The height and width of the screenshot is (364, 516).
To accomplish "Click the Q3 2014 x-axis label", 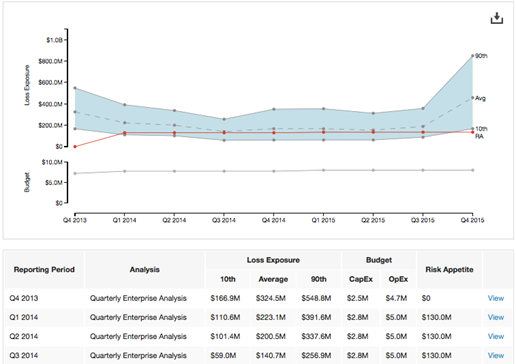I will click(224, 220).
